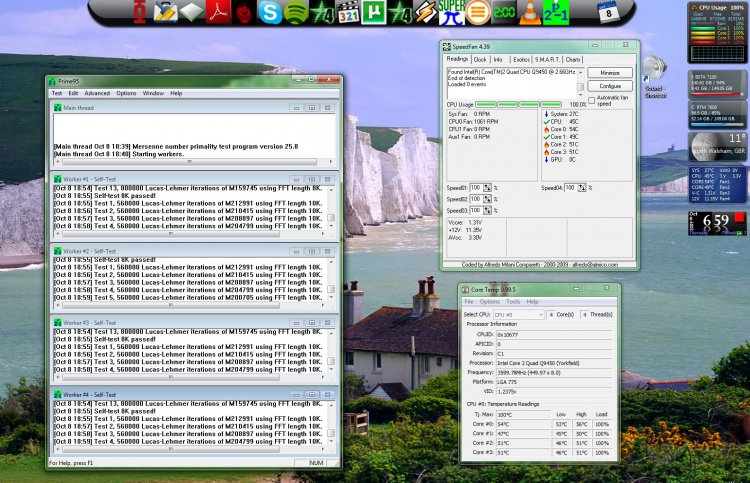Image resolution: width=750 pixels, height=483 pixels.
Task: Adjust the Speed03 spinner arrows
Action: [487, 210]
